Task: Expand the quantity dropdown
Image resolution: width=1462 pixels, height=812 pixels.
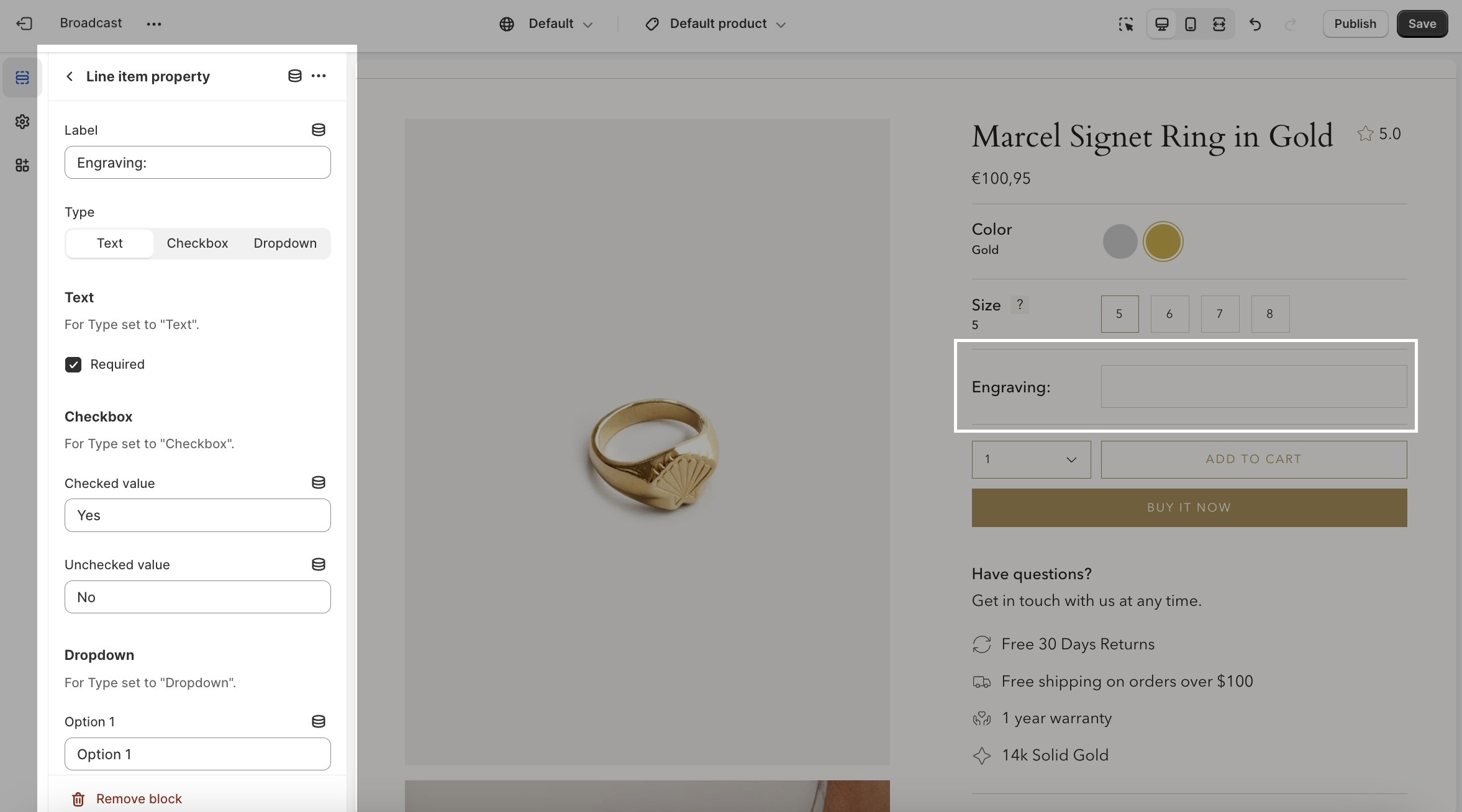Action: click(x=1031, y=459)
